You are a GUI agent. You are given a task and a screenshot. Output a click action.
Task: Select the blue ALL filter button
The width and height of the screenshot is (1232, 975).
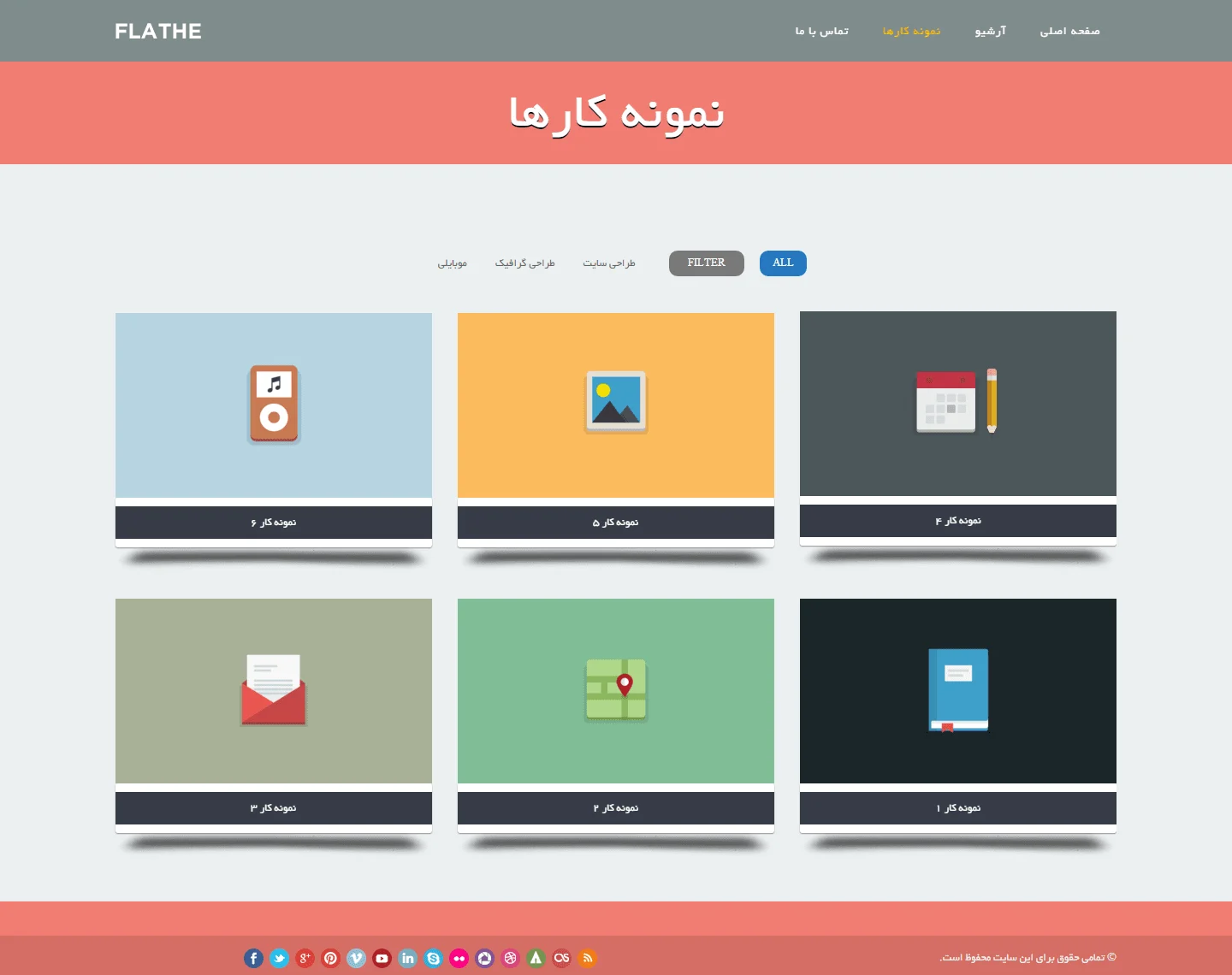tap(783, 263)
